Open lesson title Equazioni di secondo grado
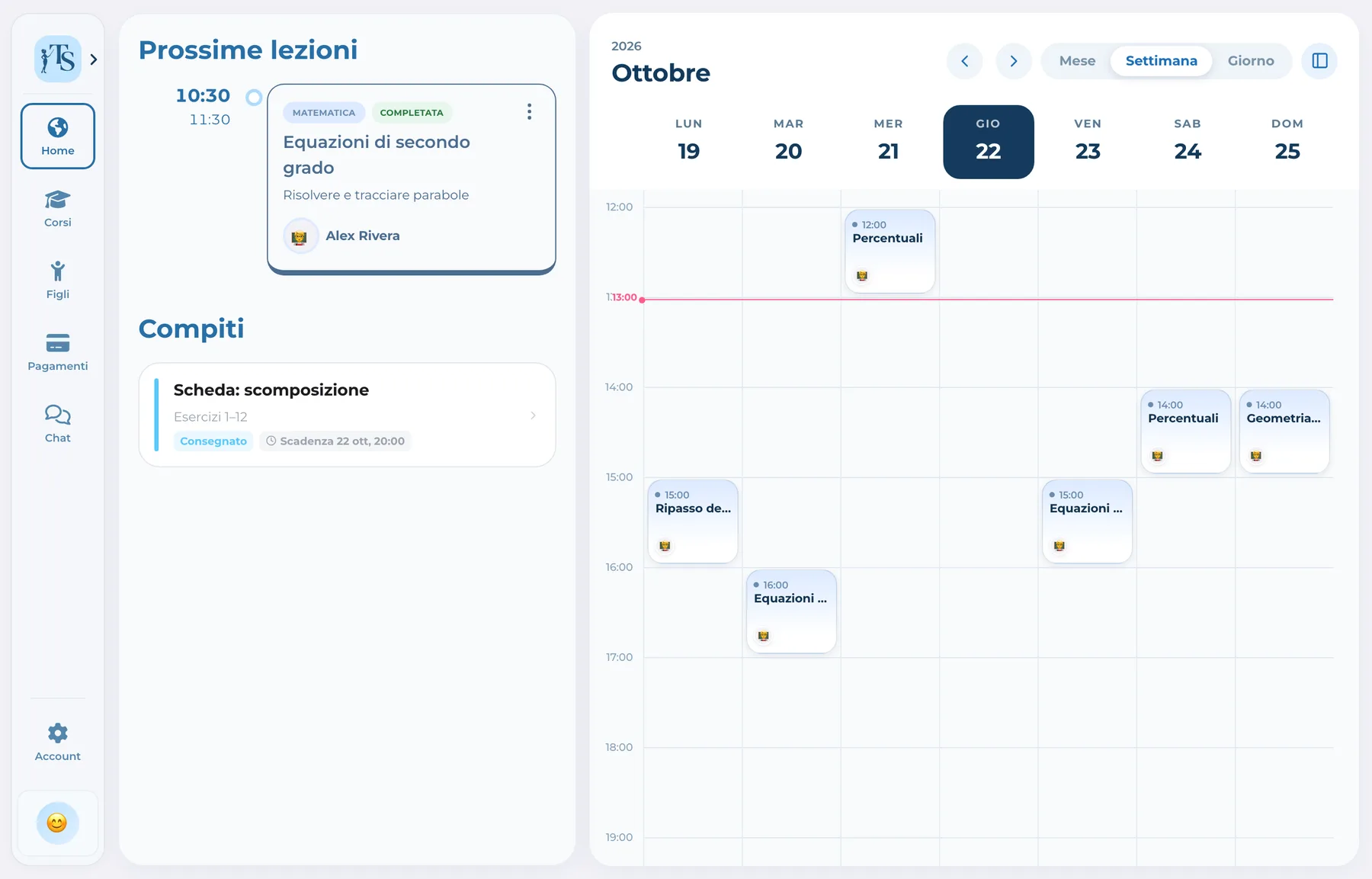 point(377,155)
